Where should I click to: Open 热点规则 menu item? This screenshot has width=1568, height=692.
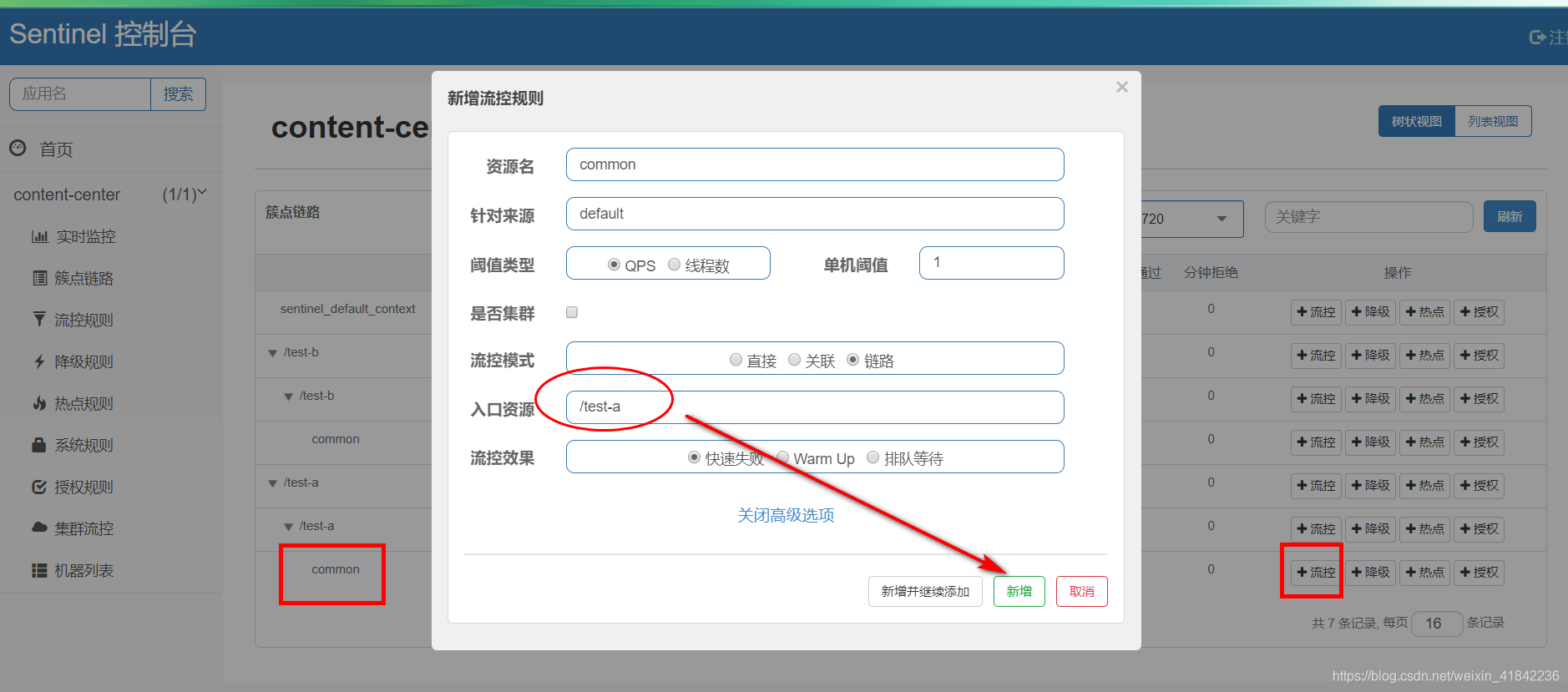(83, 404)
